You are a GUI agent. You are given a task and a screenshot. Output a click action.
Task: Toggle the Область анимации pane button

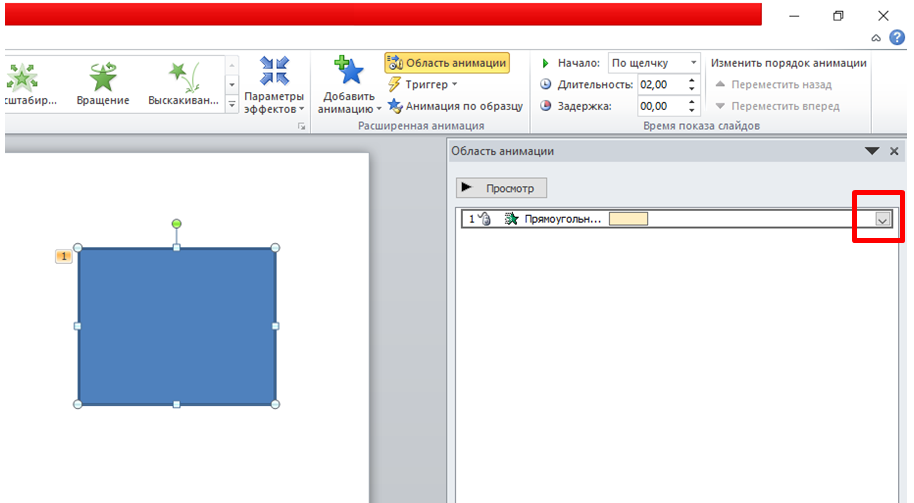447,63
